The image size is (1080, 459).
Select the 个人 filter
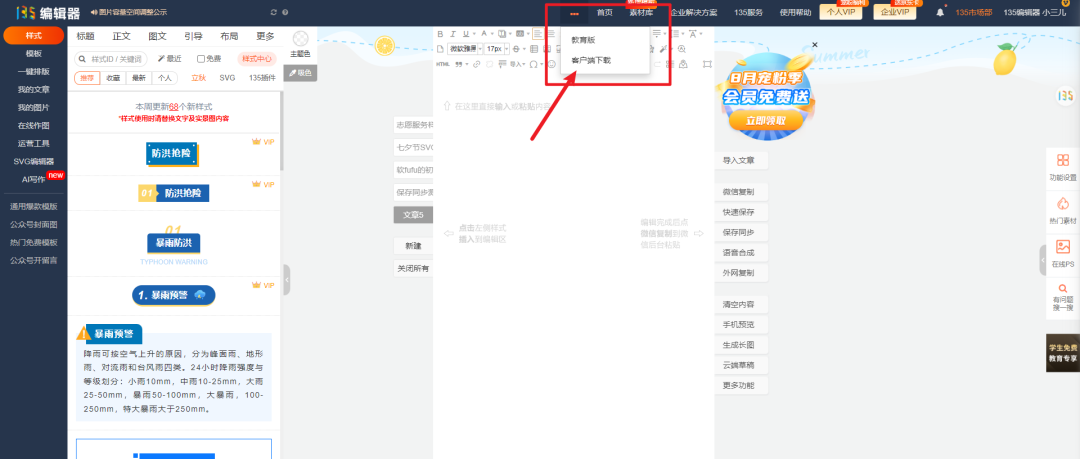click(165, 78)
